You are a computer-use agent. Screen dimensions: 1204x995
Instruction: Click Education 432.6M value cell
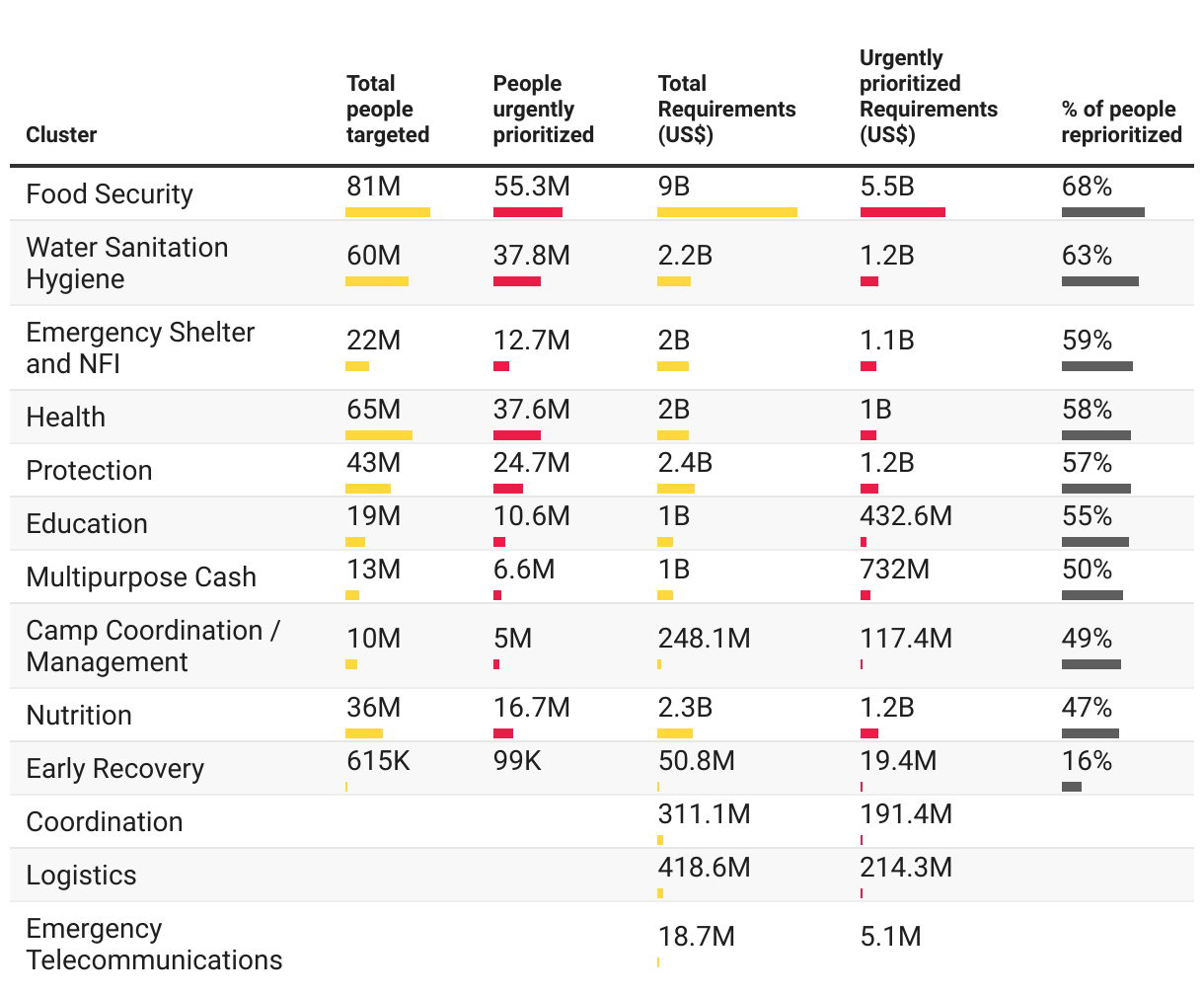(x=906, y=516)
